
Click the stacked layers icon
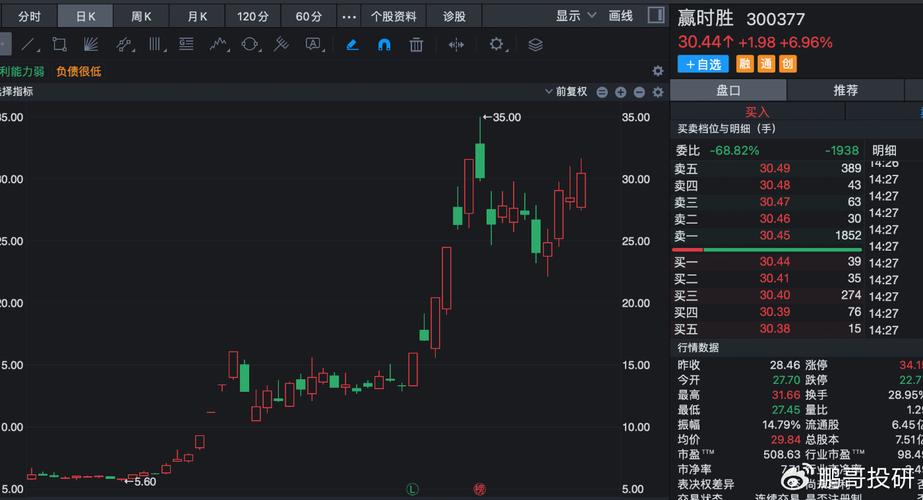[x=535, y=45]
